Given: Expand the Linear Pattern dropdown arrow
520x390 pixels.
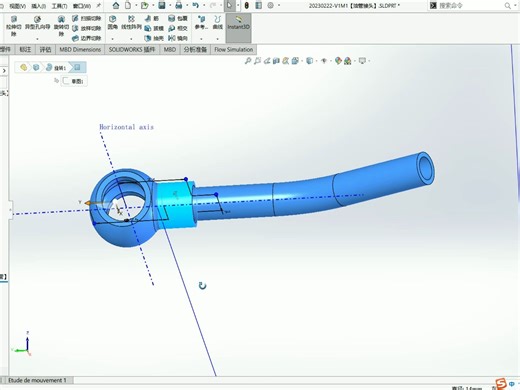Looking at the screenshot, I should 131,39.
